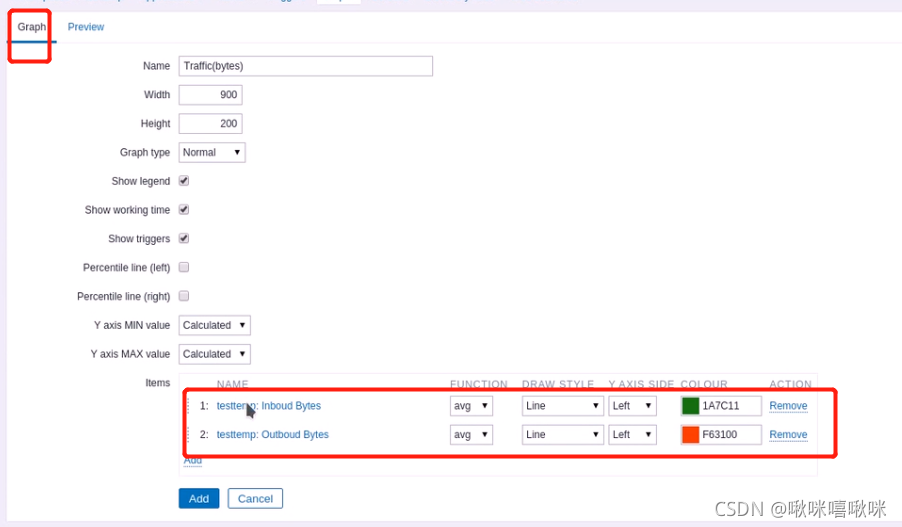
Task: Open the Preview tab
Action: tap(86, 27)
